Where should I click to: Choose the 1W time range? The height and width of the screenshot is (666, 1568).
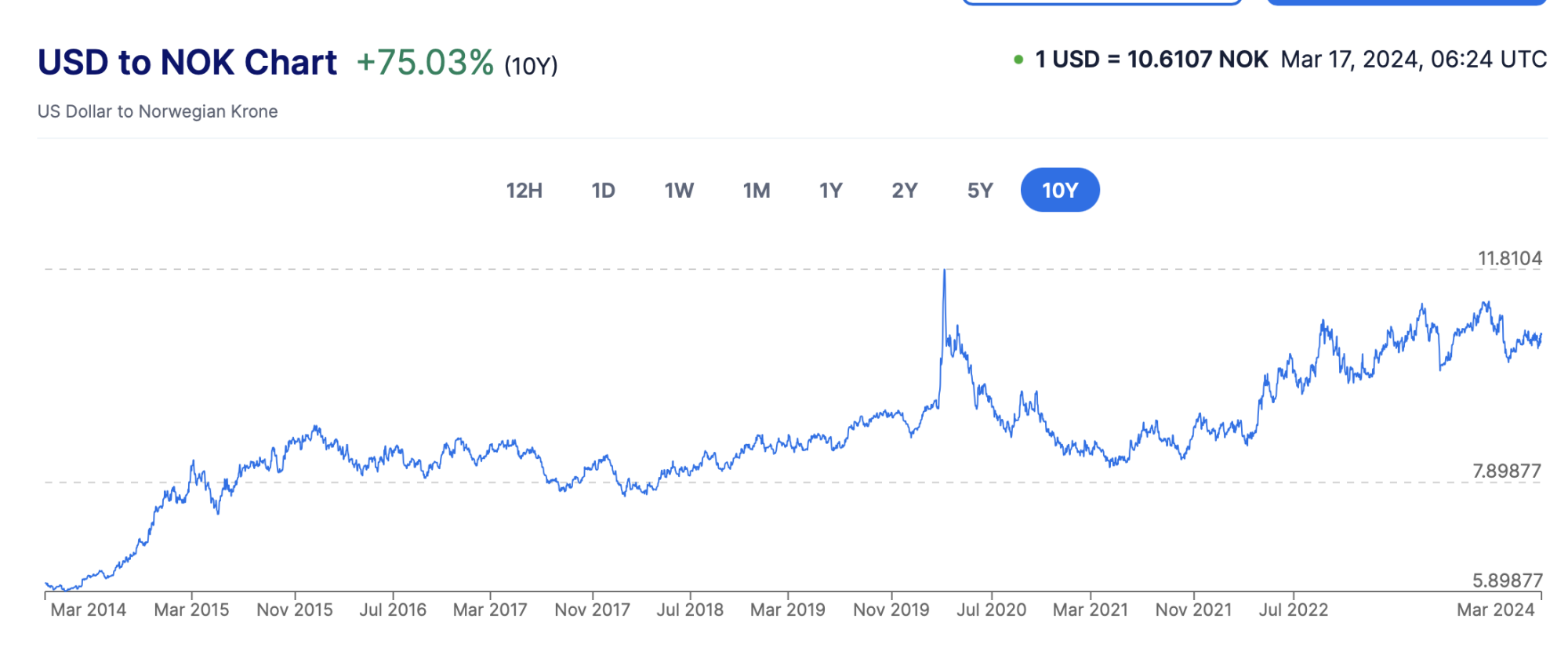[679, 190]
